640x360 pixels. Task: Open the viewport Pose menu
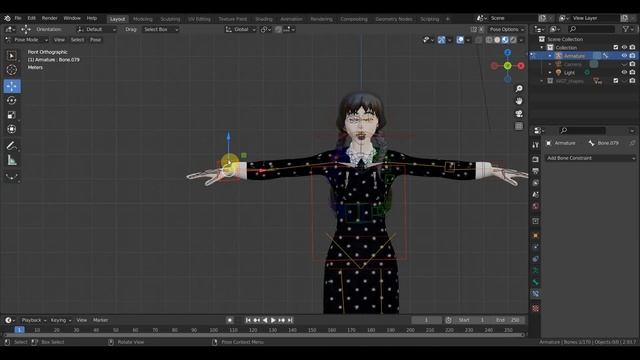(x=96, y=40)
